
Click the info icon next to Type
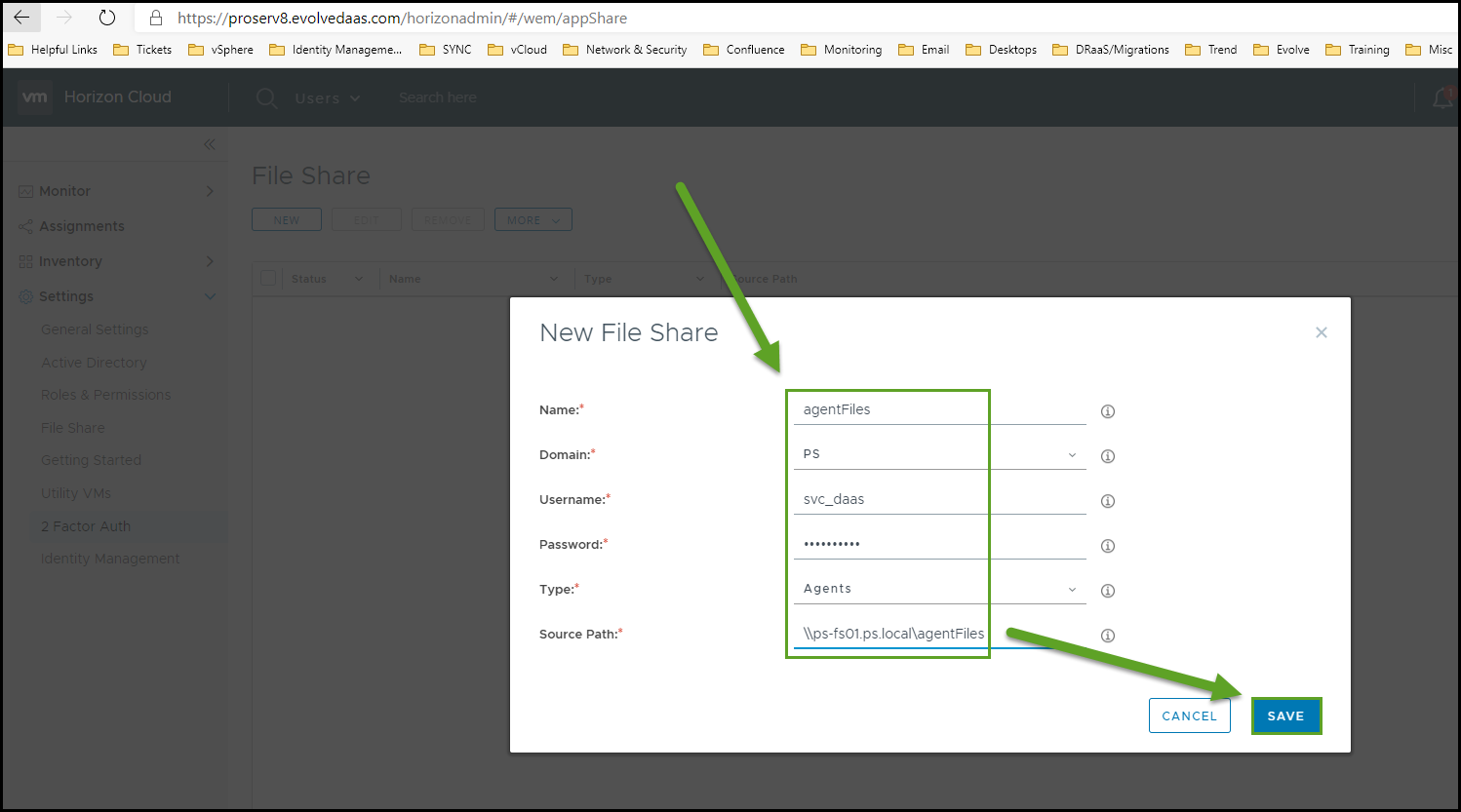pos(1107,591)
